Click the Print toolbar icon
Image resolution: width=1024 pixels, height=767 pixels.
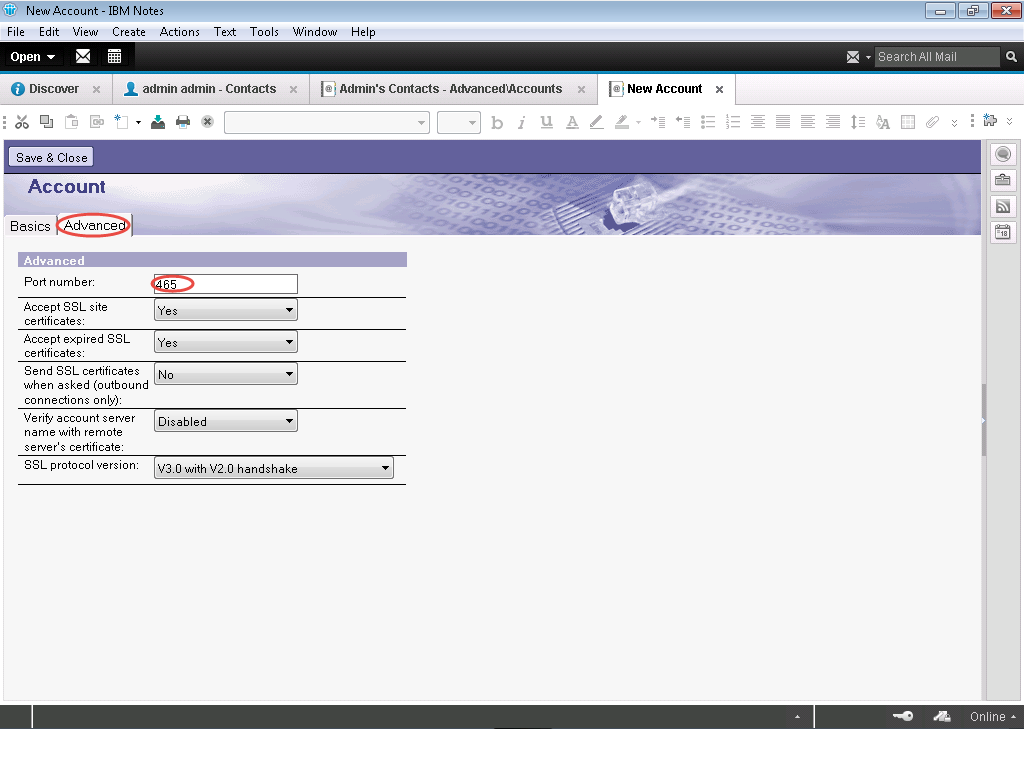coord(183,122)
